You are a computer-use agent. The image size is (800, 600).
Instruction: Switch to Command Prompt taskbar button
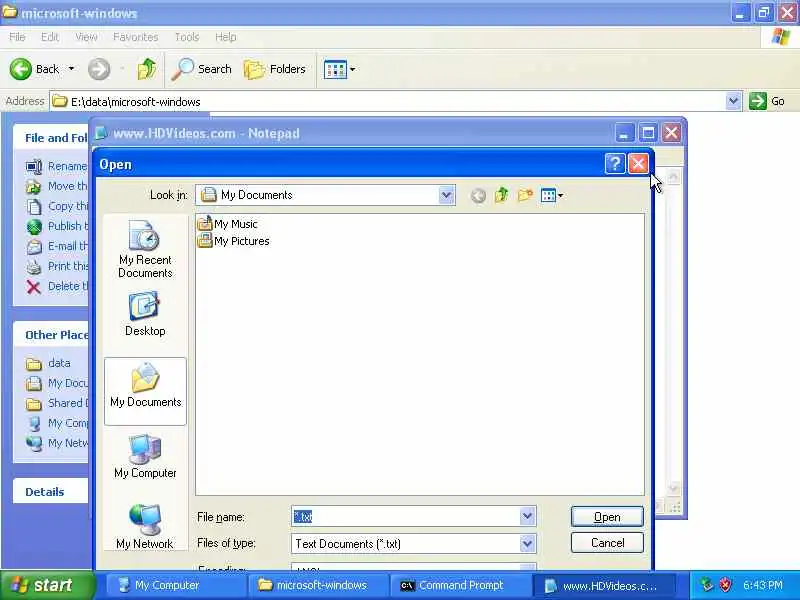coord(460,585)
